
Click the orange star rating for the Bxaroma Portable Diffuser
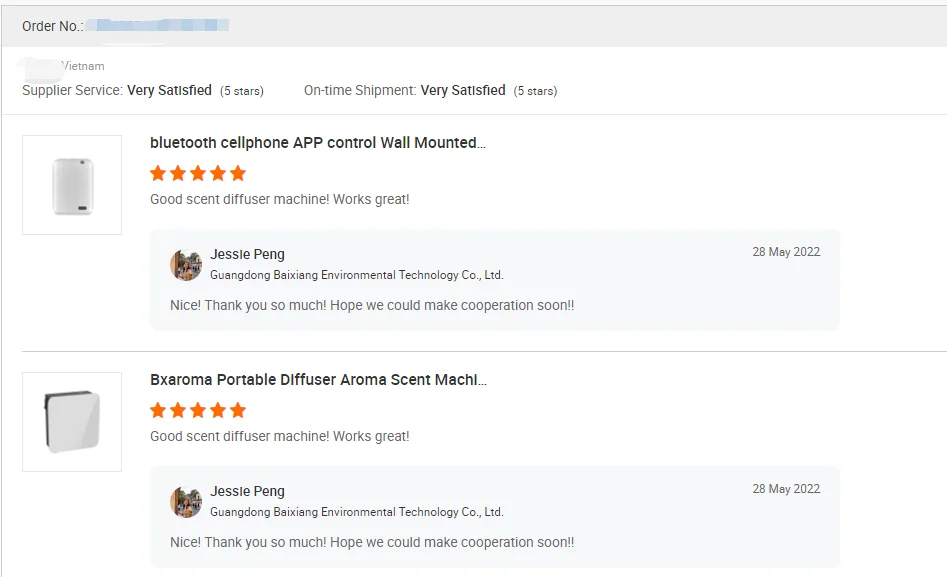click(198, 410)
